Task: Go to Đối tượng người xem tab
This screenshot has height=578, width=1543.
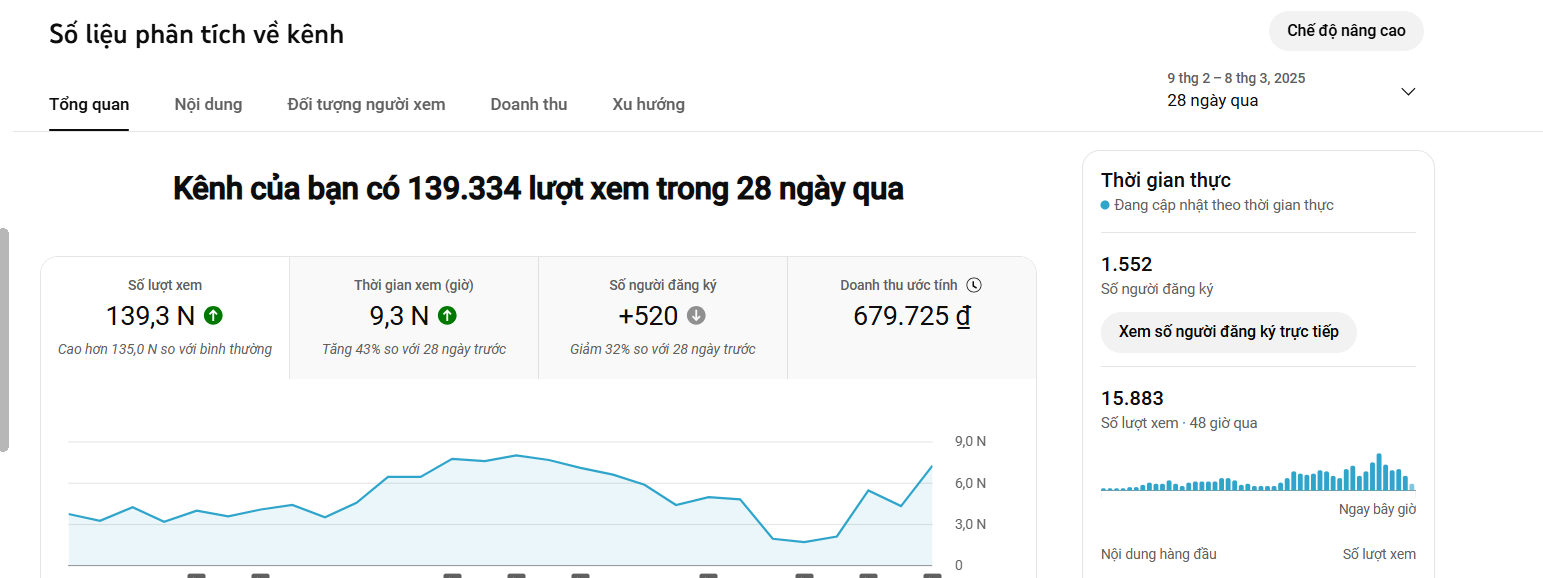Action: (x=366, y=104)
